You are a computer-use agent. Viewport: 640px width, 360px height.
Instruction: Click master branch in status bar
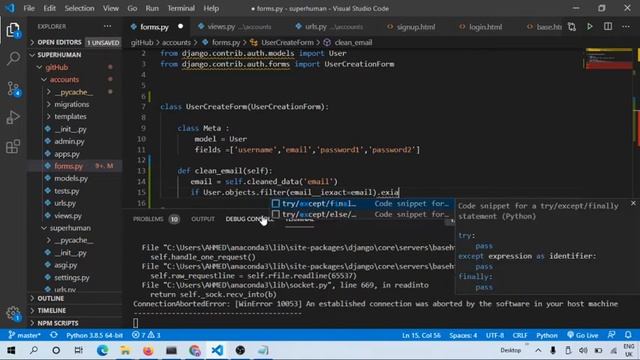click(24, 335)
